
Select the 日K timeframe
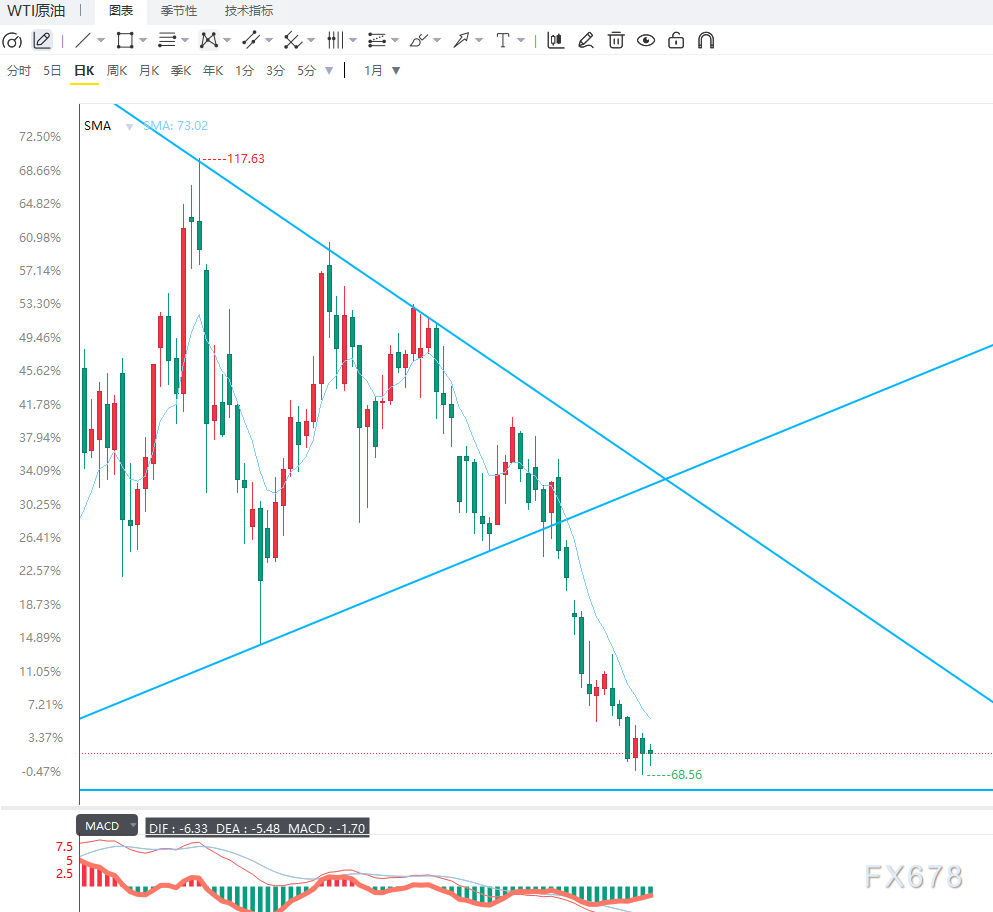tap(84, 70)
